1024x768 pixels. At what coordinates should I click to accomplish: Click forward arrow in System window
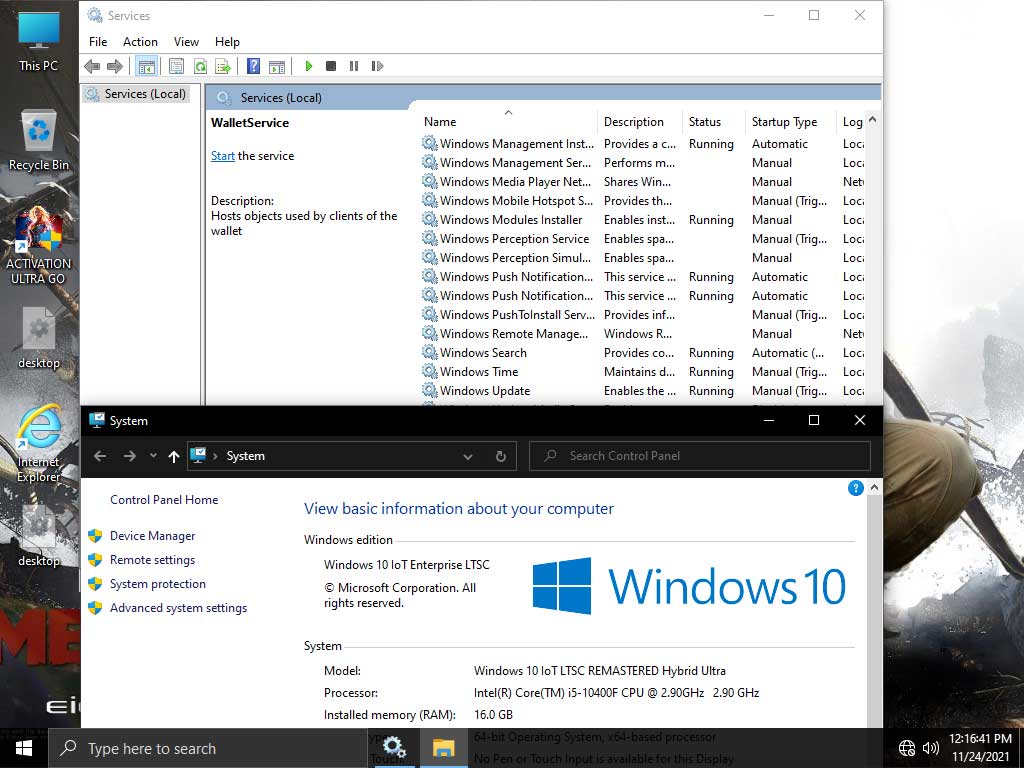tap(129, 456)
